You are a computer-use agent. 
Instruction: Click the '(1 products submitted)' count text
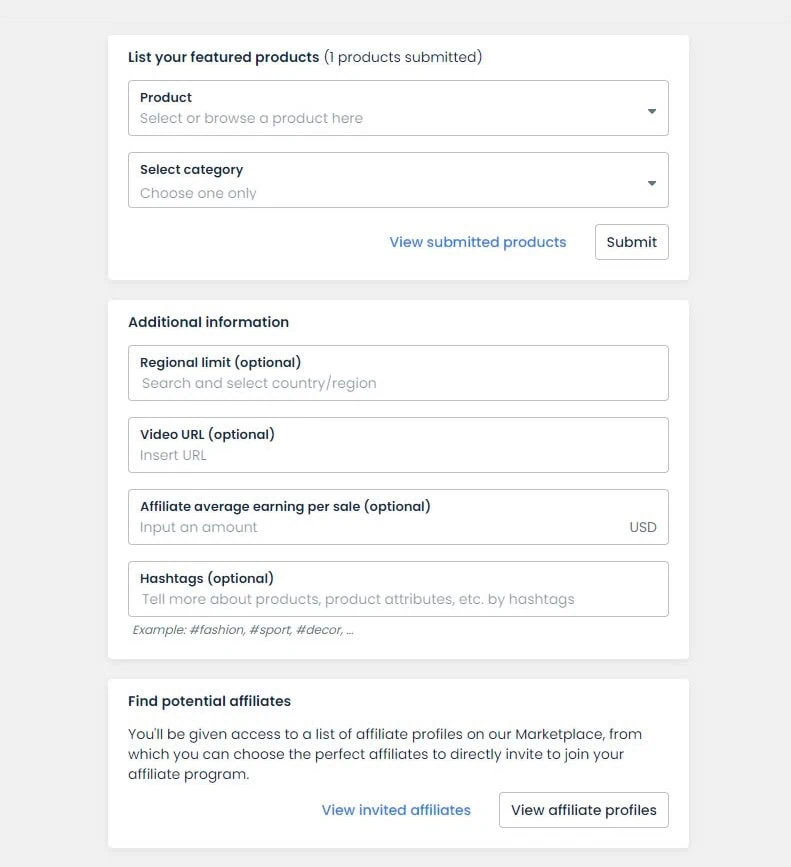403,57
